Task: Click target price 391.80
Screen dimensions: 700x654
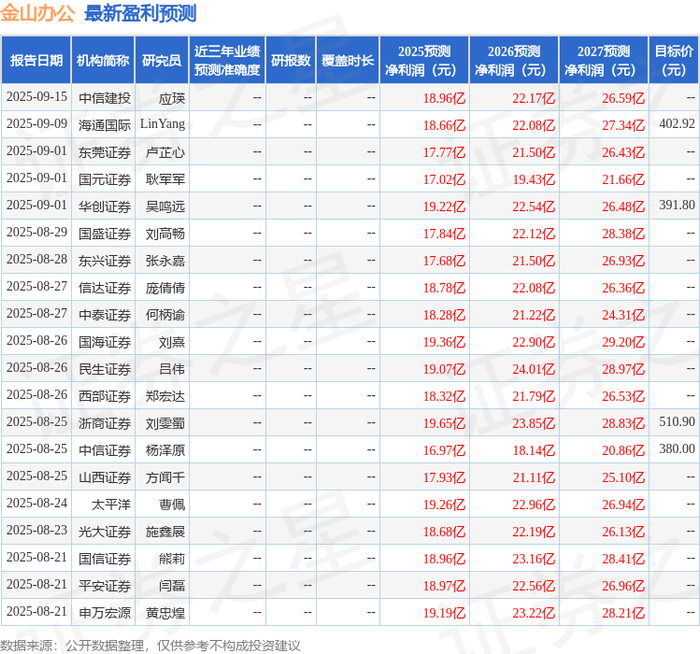Action: [x=677, y=205]
